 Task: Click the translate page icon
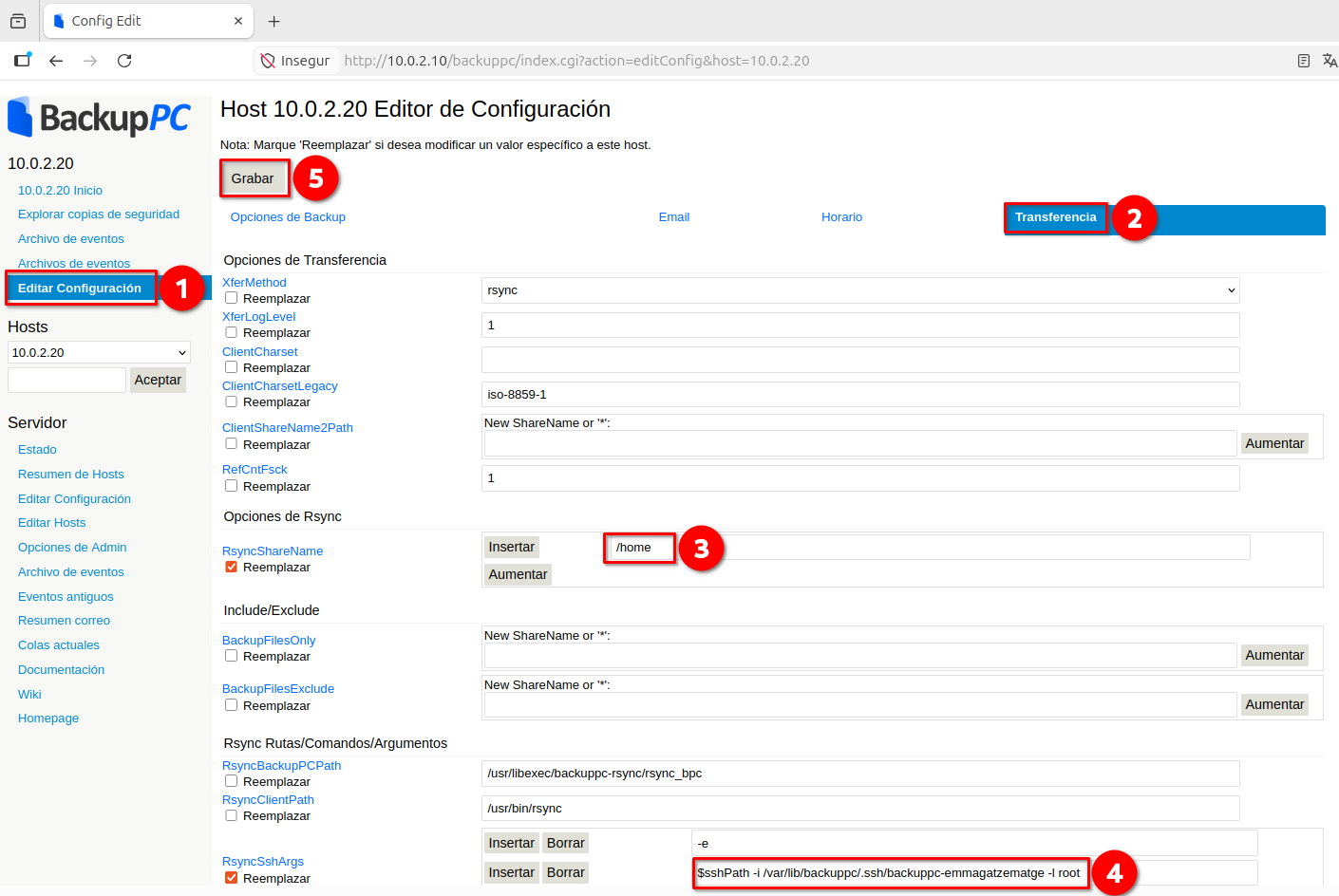click(1330, 61)
